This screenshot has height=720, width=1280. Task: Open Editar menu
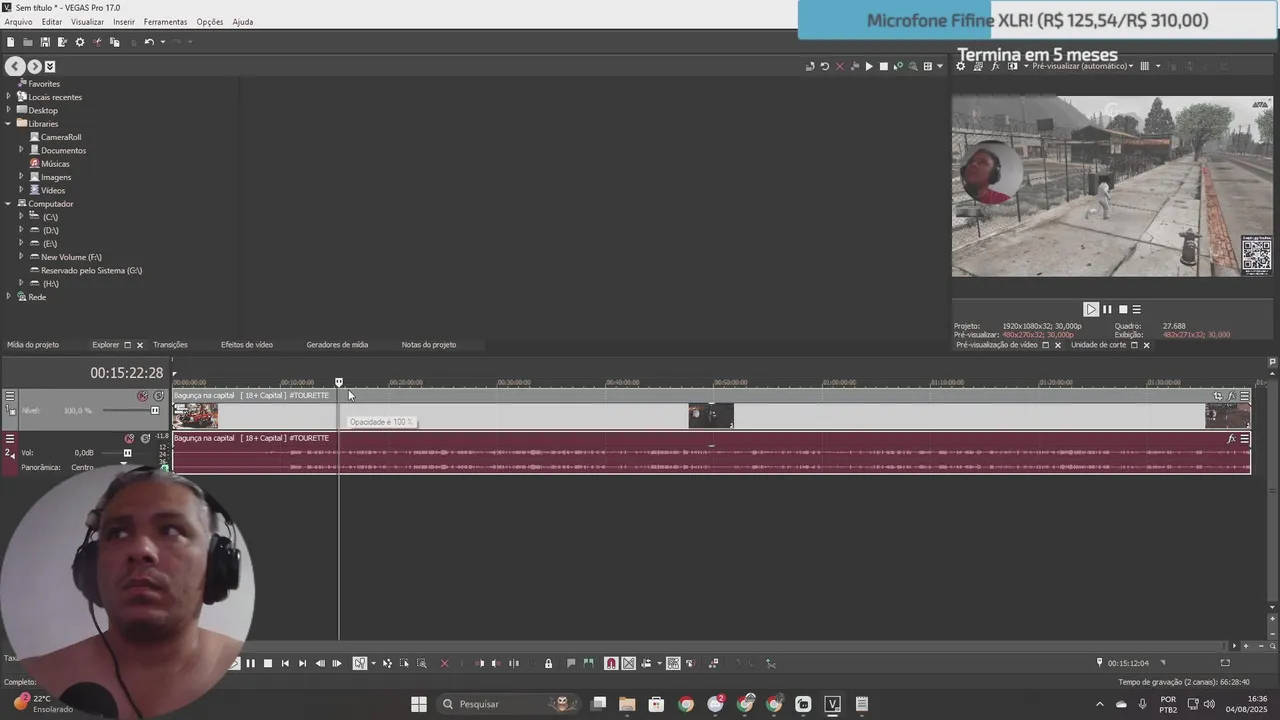click(x=52, y=22)
